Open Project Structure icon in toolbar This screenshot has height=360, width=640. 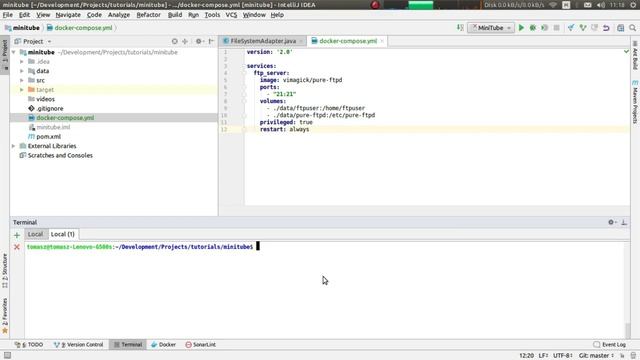tap(620, 28)
